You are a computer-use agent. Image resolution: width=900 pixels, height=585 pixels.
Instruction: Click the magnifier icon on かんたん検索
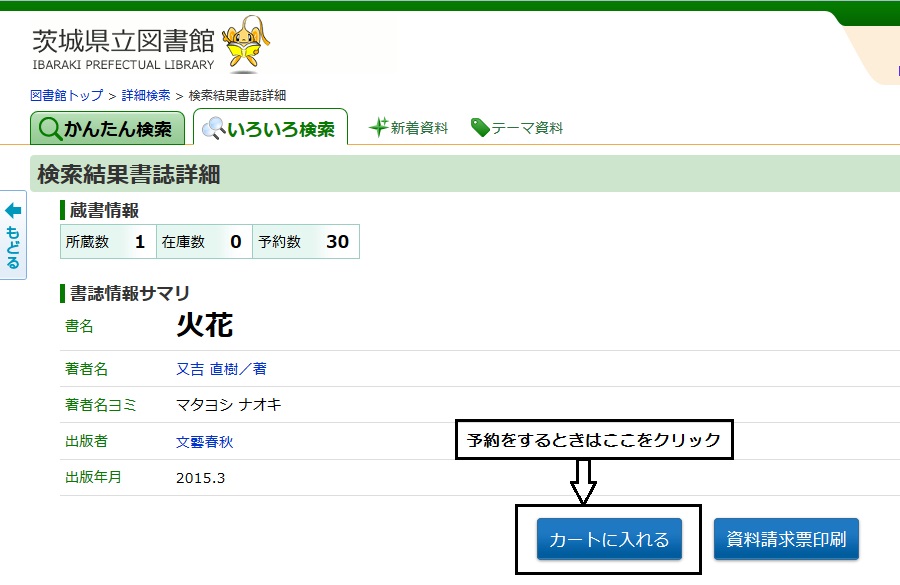(x=50, y=129)
